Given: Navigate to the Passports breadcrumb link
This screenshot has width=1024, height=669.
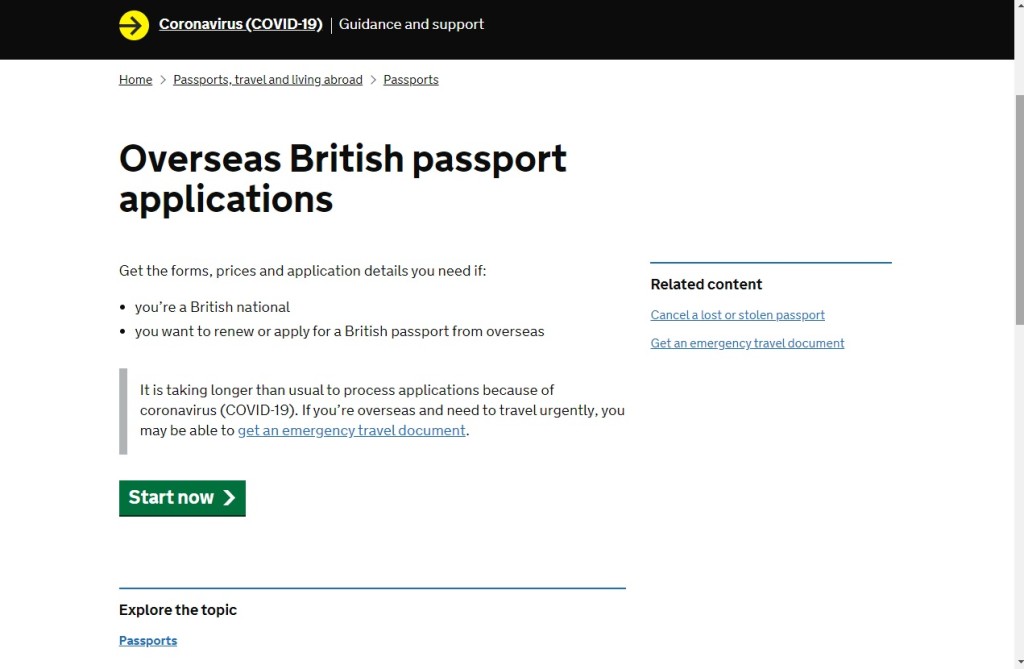Looking at the screenshot, I should (411, 80).
